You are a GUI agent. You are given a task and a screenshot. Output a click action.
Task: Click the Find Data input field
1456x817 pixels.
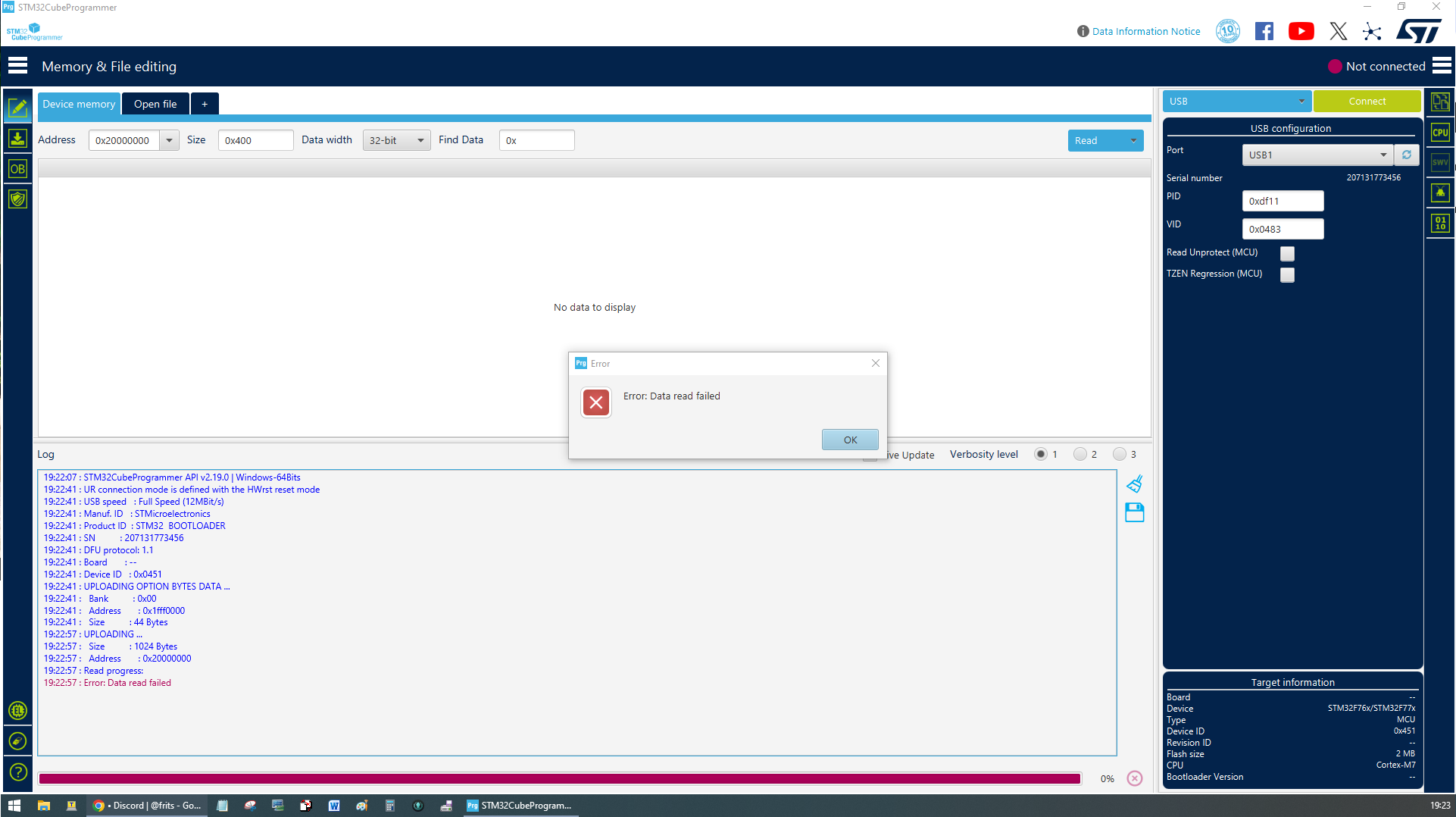click(536, 139)
